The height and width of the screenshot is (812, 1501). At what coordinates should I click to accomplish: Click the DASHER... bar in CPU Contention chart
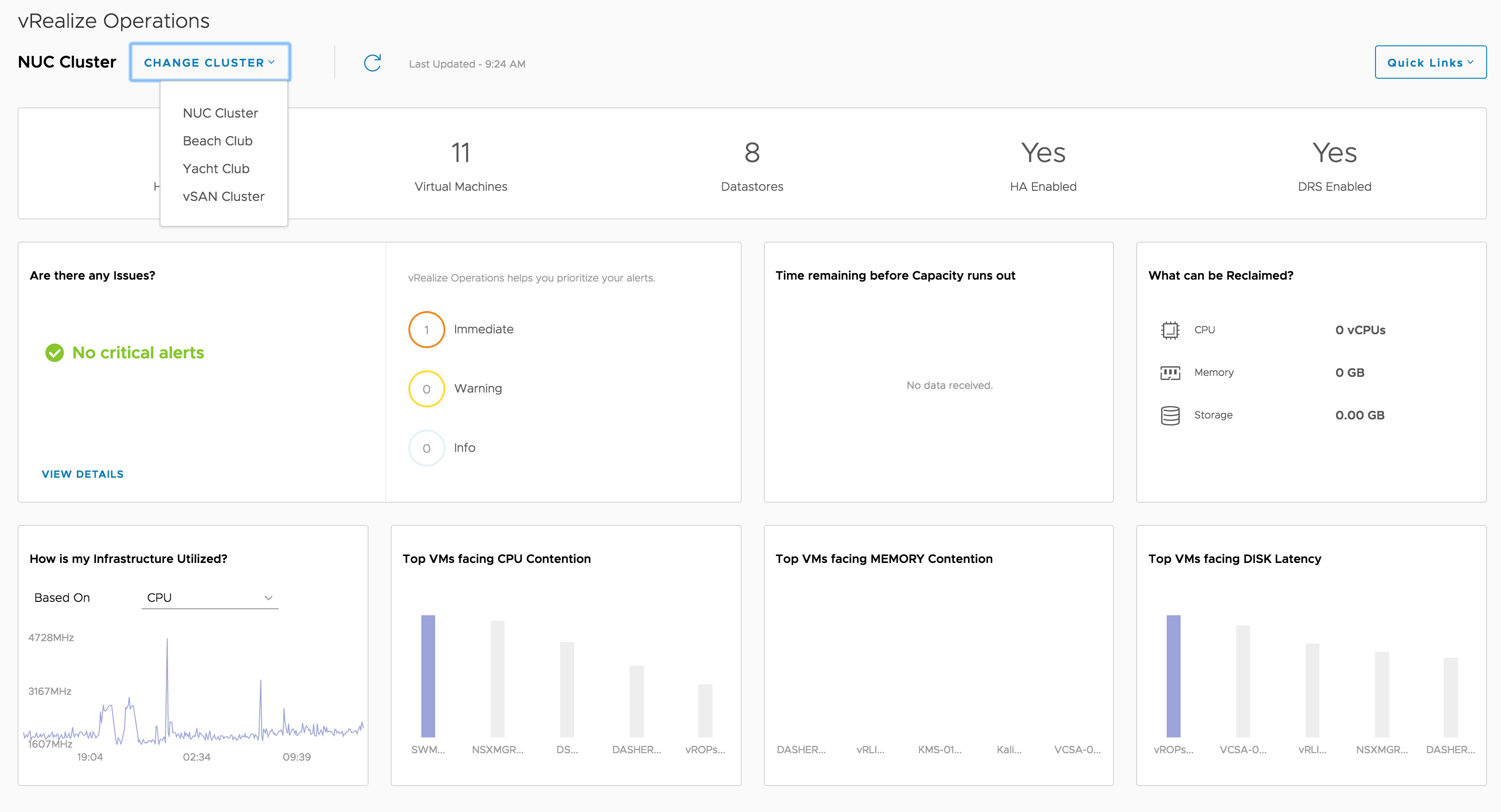[636, 701]
